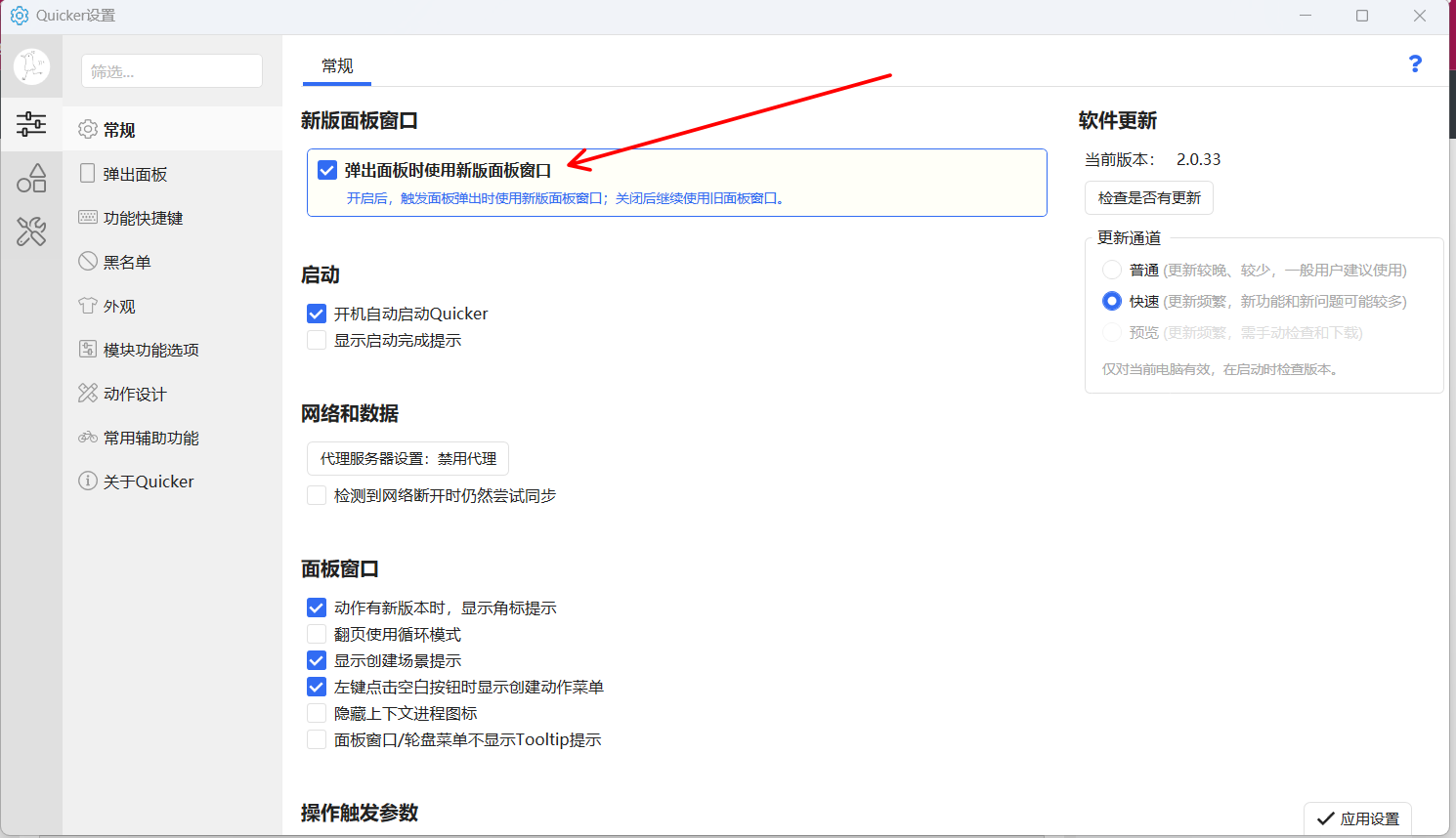
Task: Enable 显示启动完成提示 checkbox
Action: click(317, 340)
